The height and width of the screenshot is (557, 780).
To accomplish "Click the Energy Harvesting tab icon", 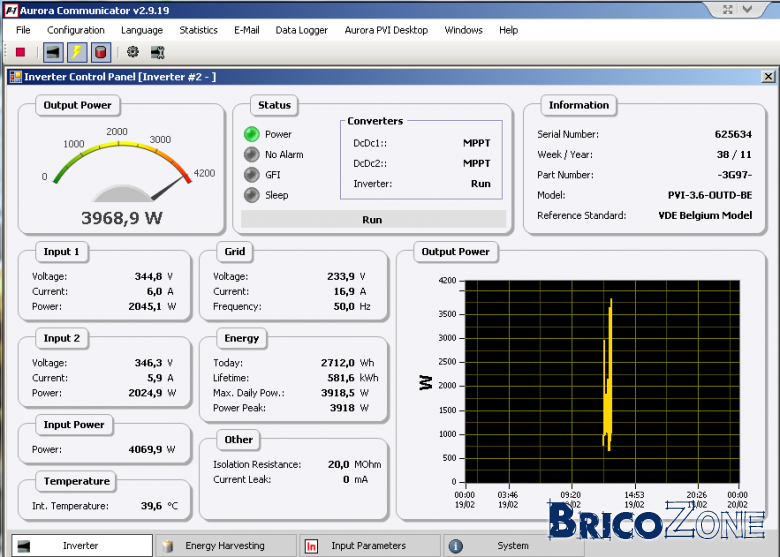I will click(x=168, y=546).
